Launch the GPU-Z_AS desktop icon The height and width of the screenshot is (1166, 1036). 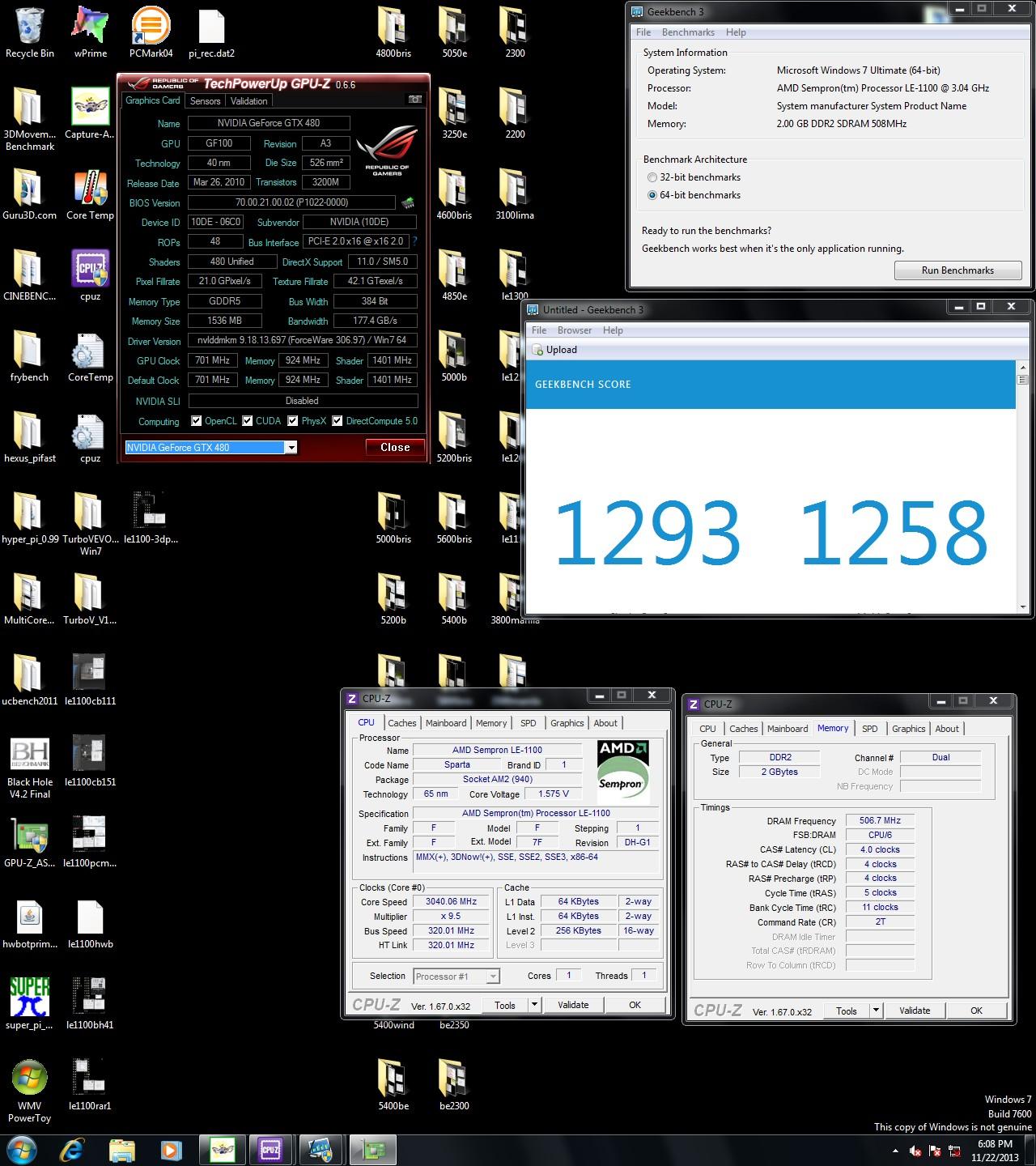(x=29, y=836)
